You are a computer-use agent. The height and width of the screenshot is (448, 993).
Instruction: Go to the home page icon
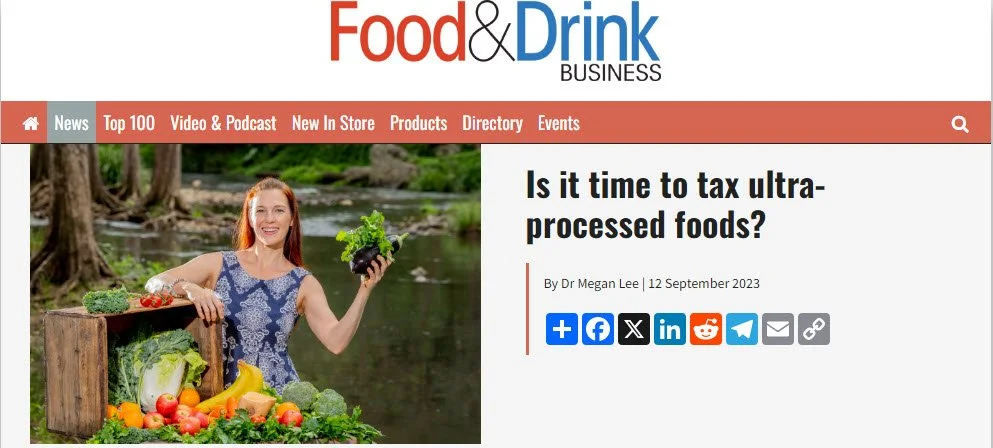30,124
